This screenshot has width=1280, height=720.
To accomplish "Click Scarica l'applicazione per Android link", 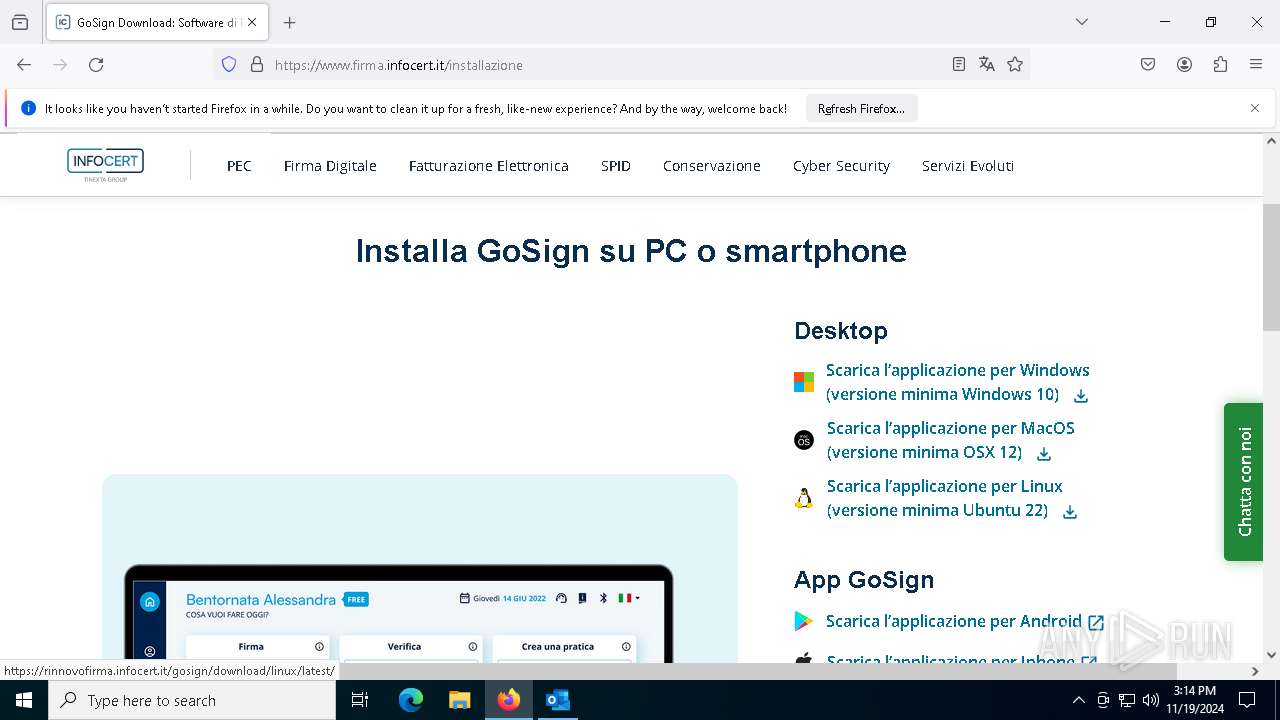I will [953, 621].
